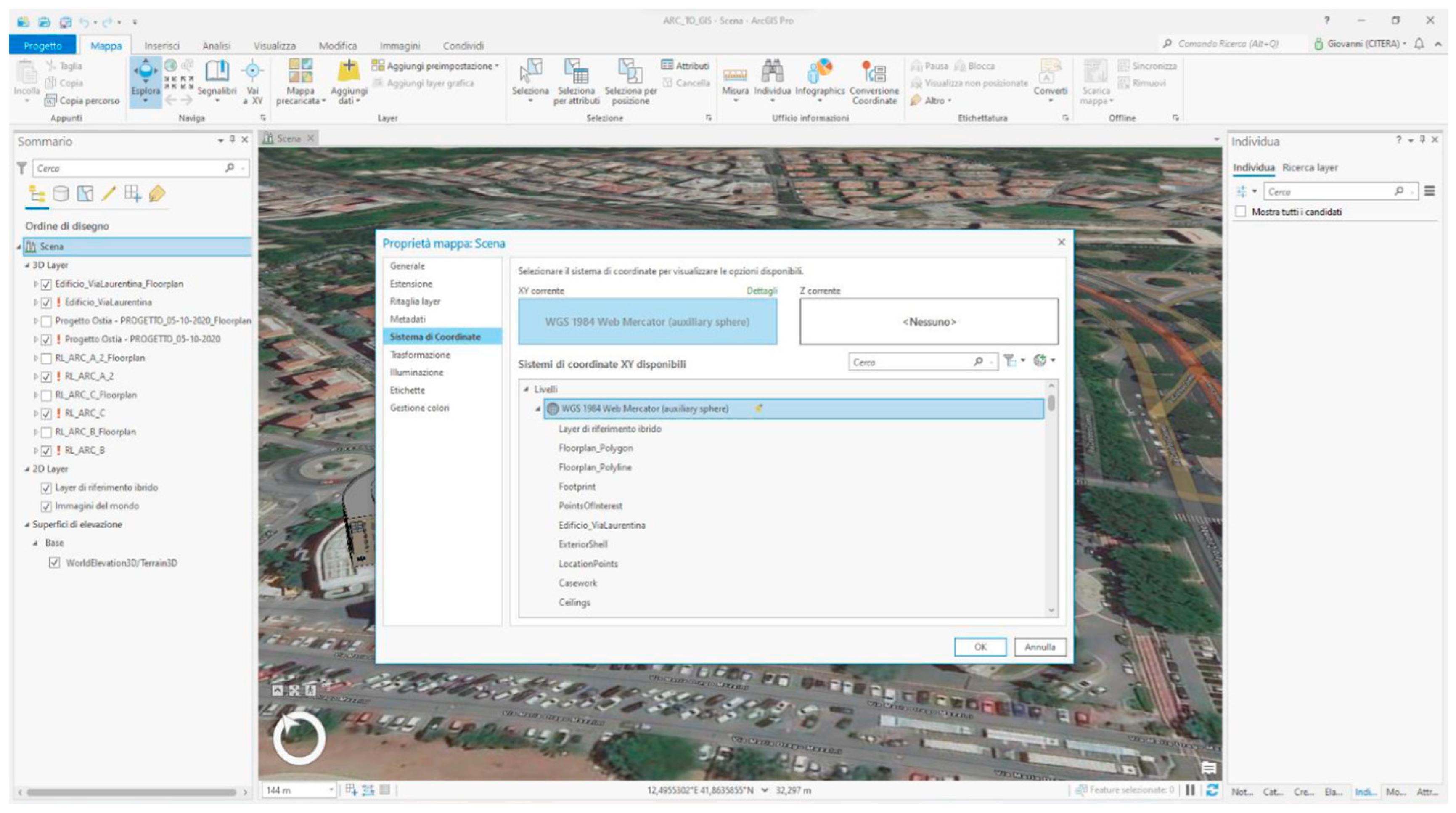Open the Infographics tool
1456x813 pixels.
pyautogui.click(x=820, y=72)
